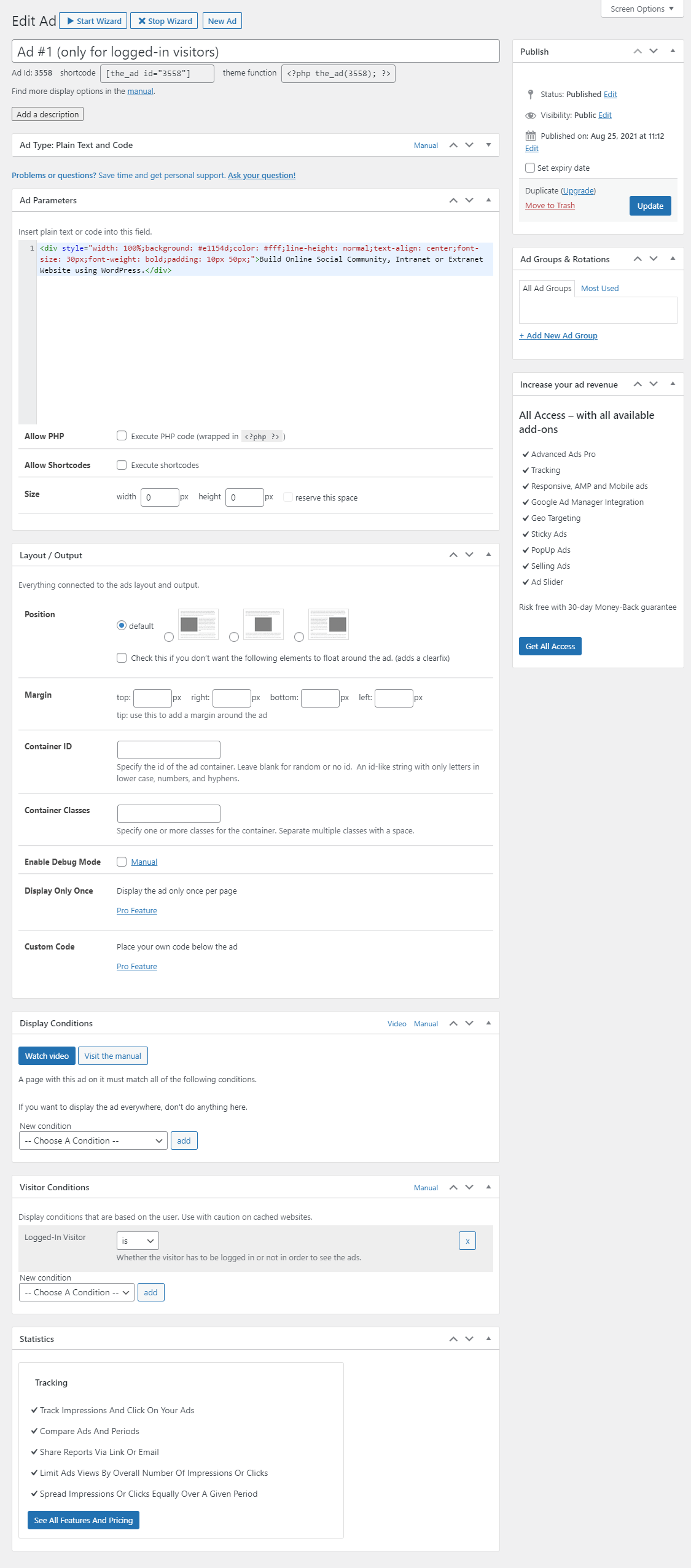Screen dimensions: 691x1568
Task: Select the All Ad Groups tab
Action: 547,289
